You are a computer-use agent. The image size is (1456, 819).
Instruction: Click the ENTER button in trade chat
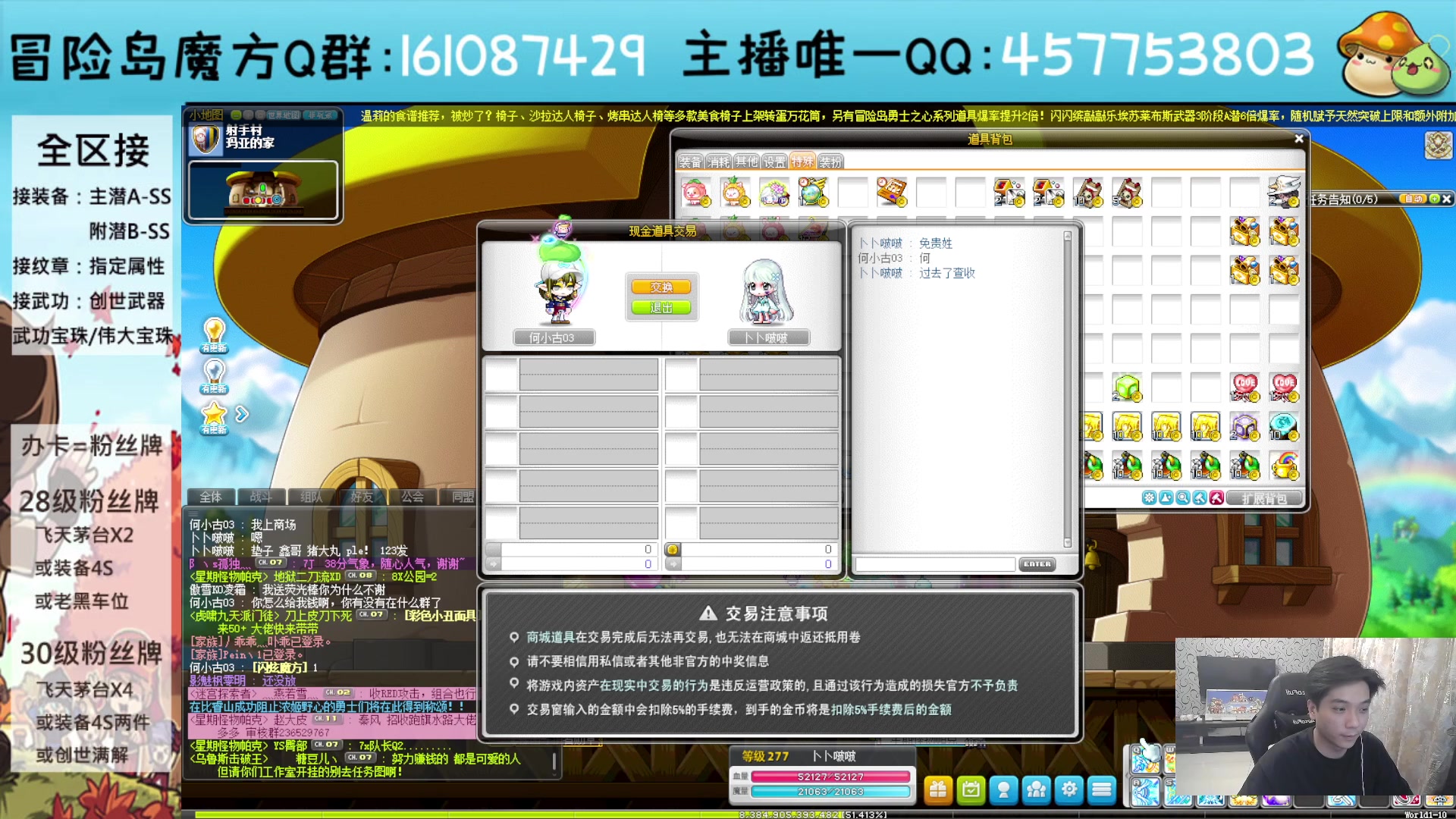pos(1037,564)
